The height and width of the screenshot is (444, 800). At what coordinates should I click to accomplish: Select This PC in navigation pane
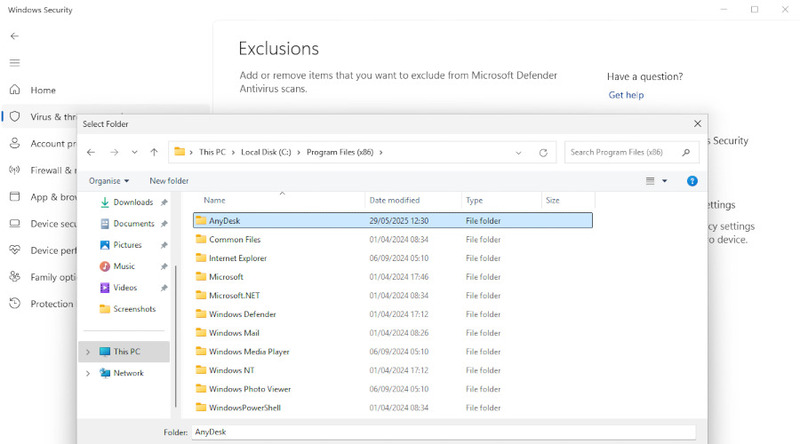pyautogui.click(x=126, y=352)
